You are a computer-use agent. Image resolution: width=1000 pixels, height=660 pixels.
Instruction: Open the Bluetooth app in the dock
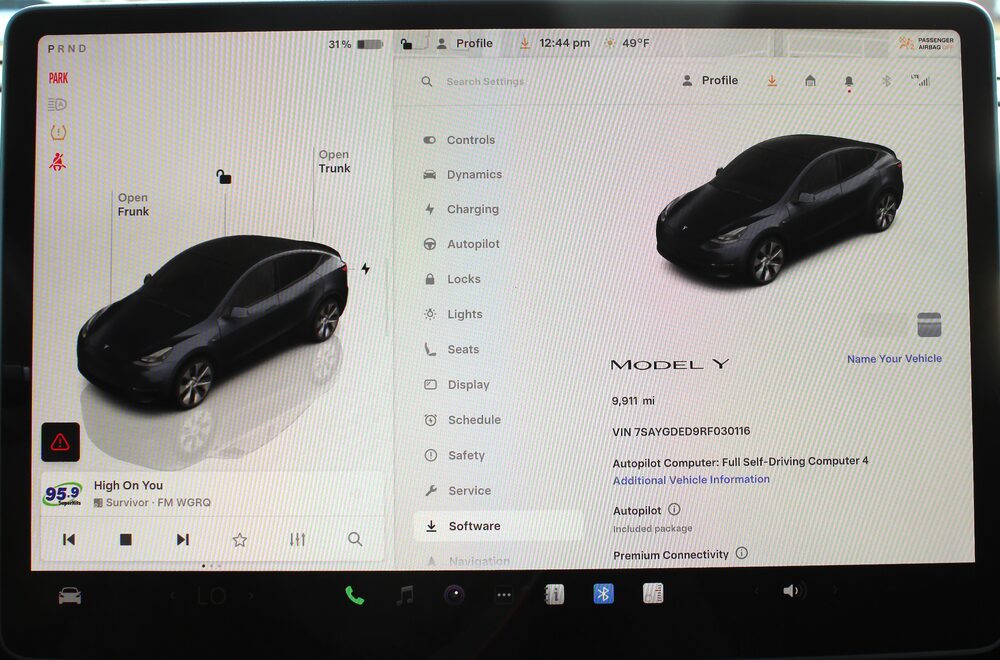pyautogui.click(x=603, y=594)
